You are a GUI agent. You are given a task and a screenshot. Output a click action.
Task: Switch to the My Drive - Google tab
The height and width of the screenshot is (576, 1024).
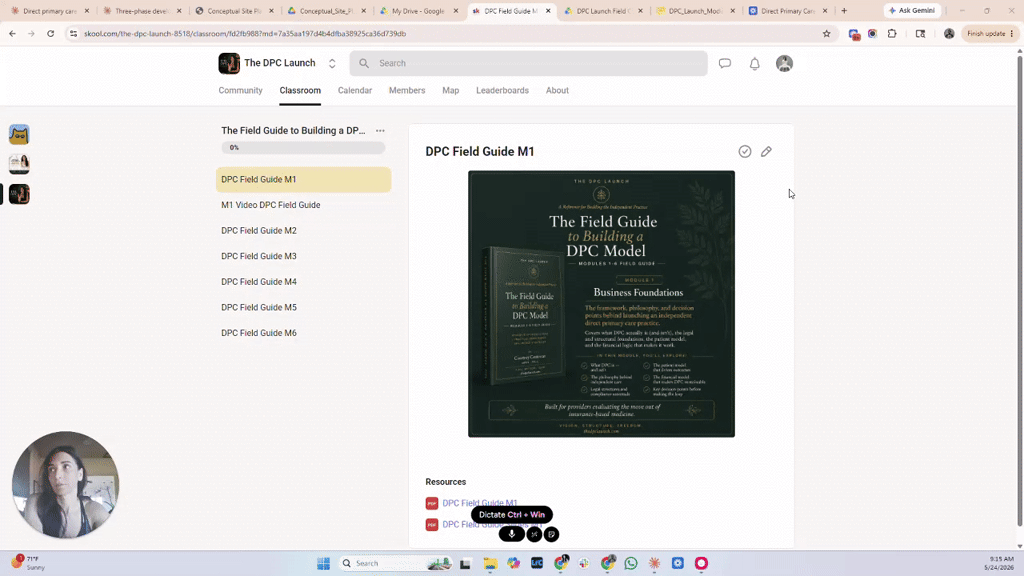[420, 11]
